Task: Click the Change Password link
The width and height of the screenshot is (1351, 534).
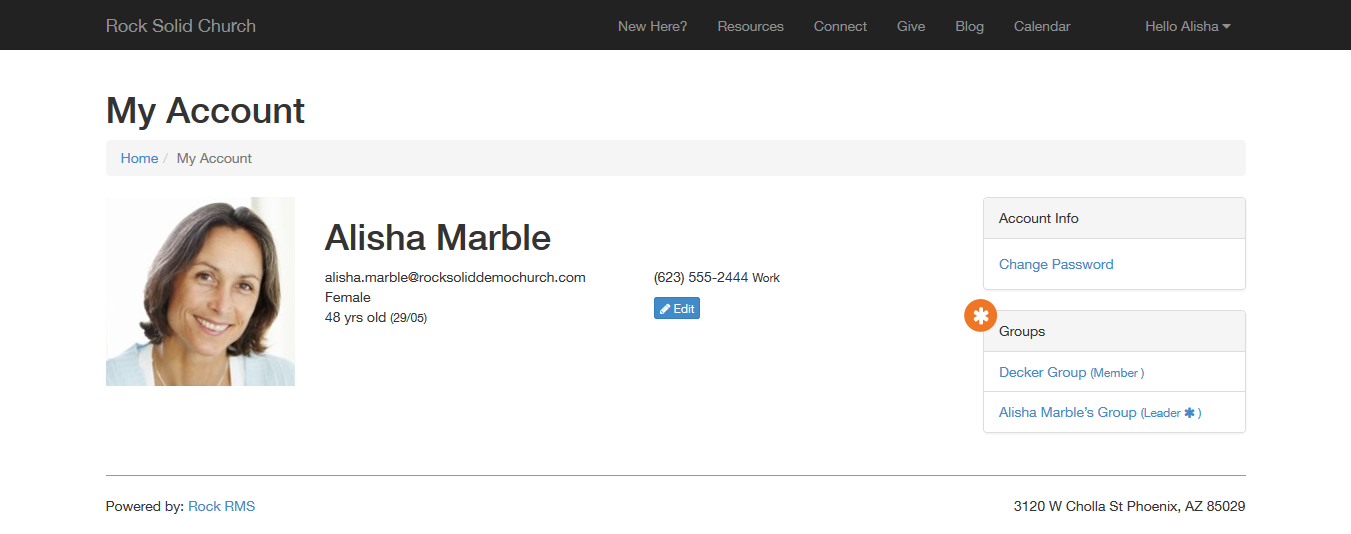Action: [1055, 264]
